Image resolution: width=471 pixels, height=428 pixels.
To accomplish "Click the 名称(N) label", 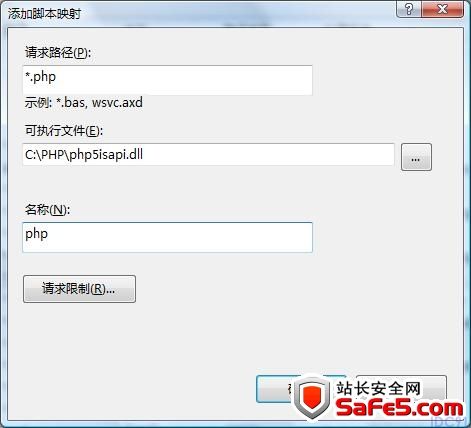I will tap(47, 209).
